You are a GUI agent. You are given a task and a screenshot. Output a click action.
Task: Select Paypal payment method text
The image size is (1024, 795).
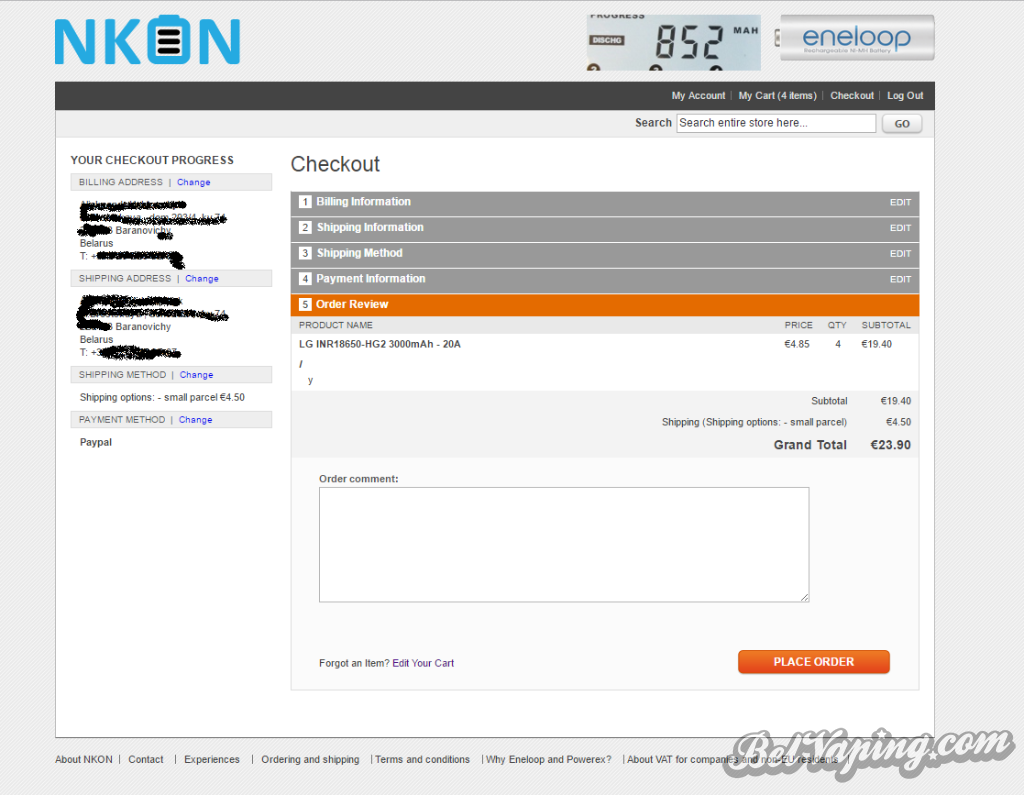click(95, 442)
